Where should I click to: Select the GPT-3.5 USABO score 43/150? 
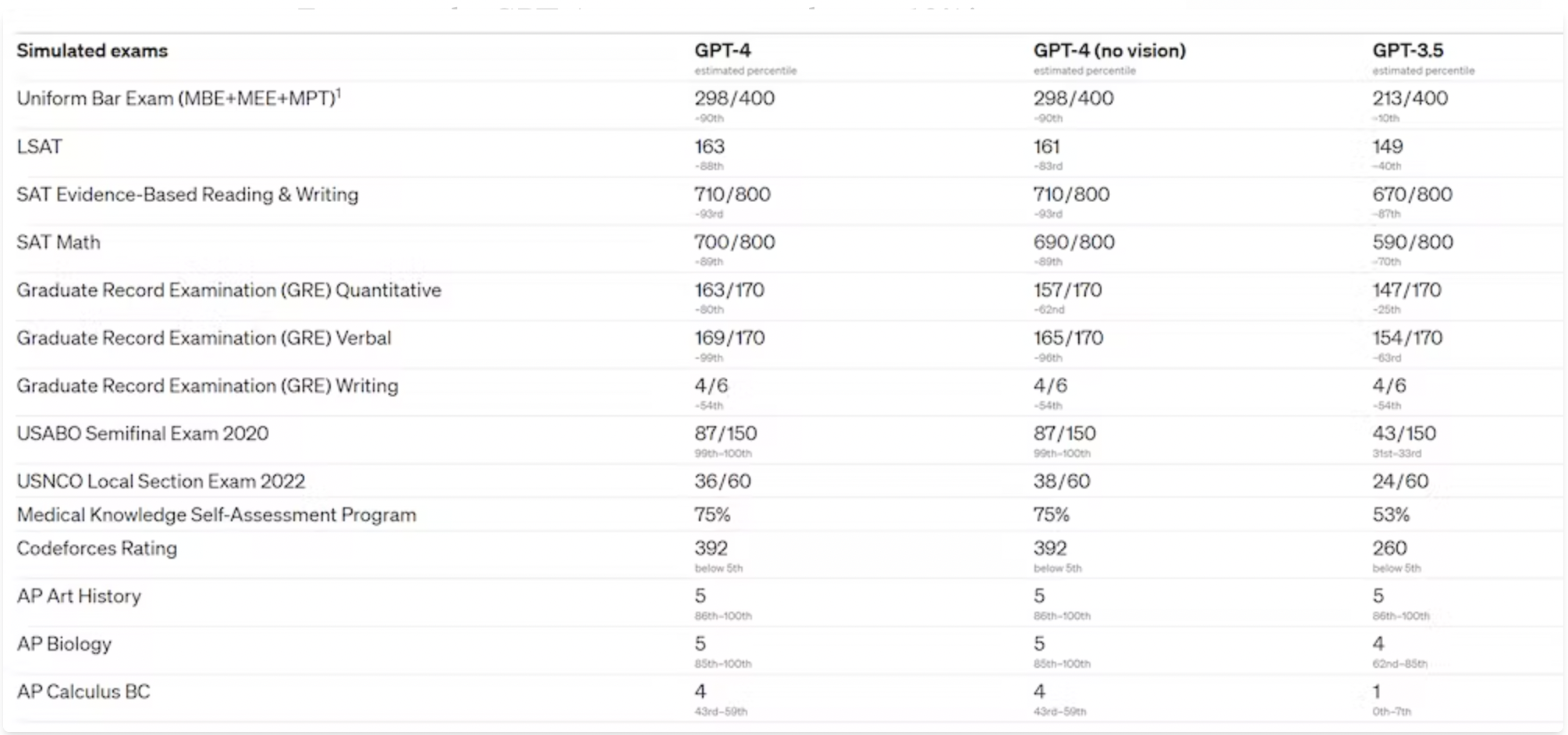(x=1403, y=434)
